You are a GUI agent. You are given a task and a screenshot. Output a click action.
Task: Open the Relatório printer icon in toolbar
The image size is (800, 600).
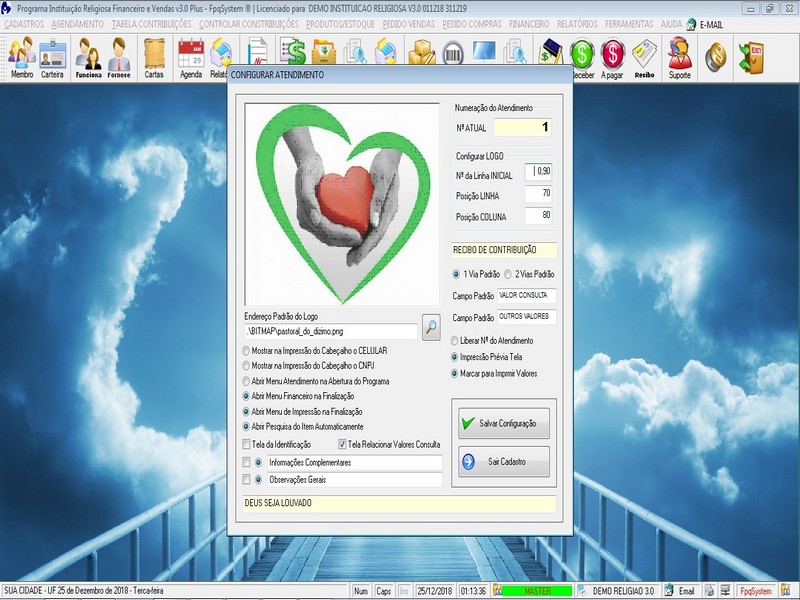[219, 58]
